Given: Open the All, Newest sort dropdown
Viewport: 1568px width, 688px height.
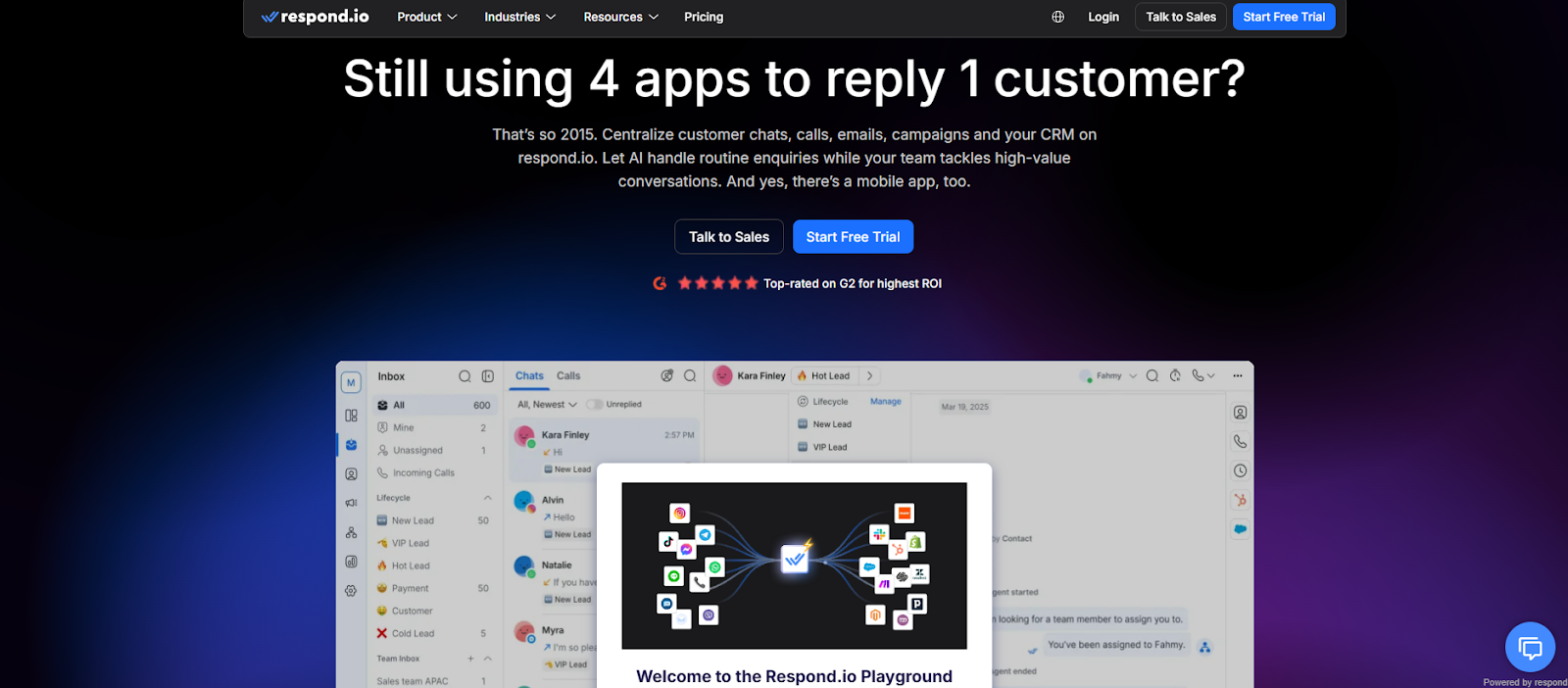Looking at the screenshot, I should point(547,404).
